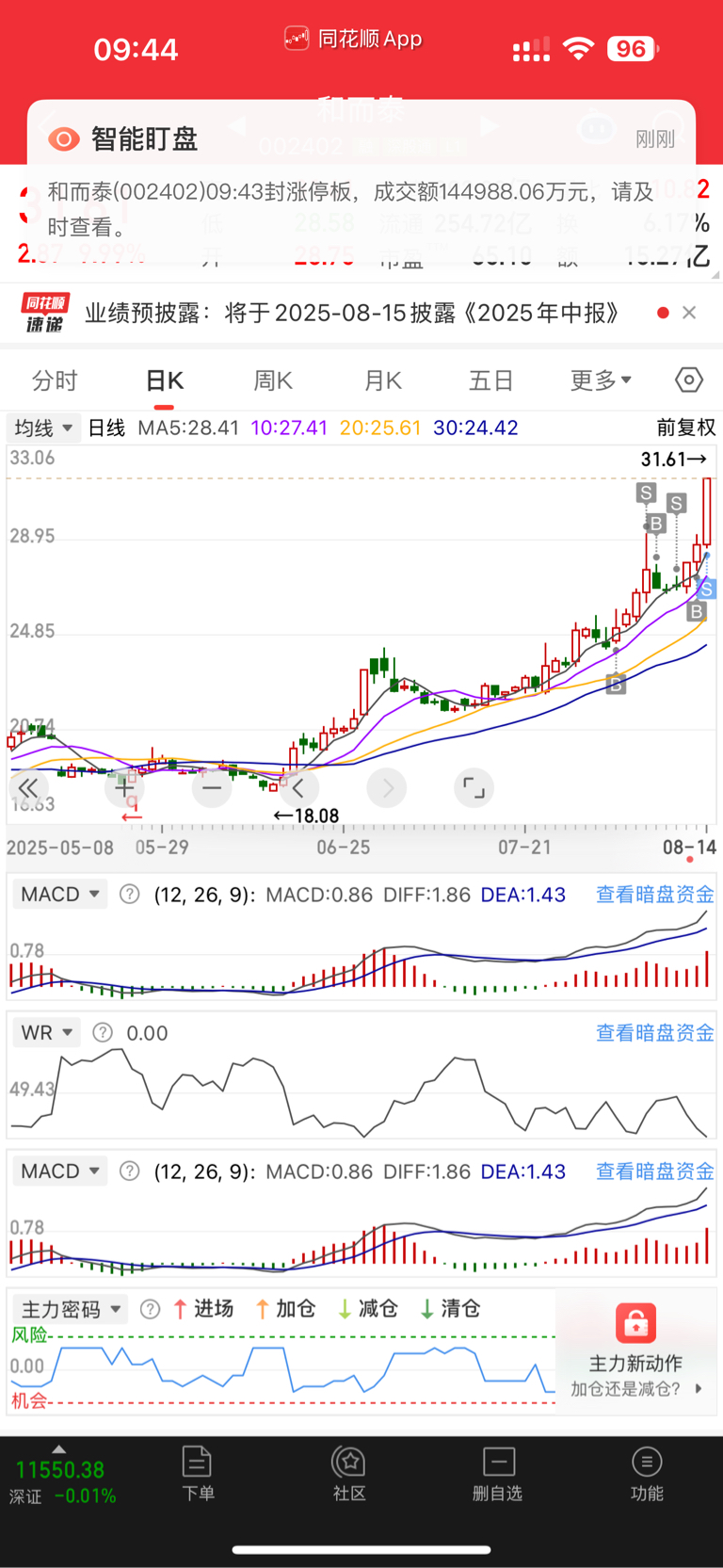This screenshot has height=1568, width=723.
Task: Open the 均线 indicator dropdown
Action: tap(43, 428)
